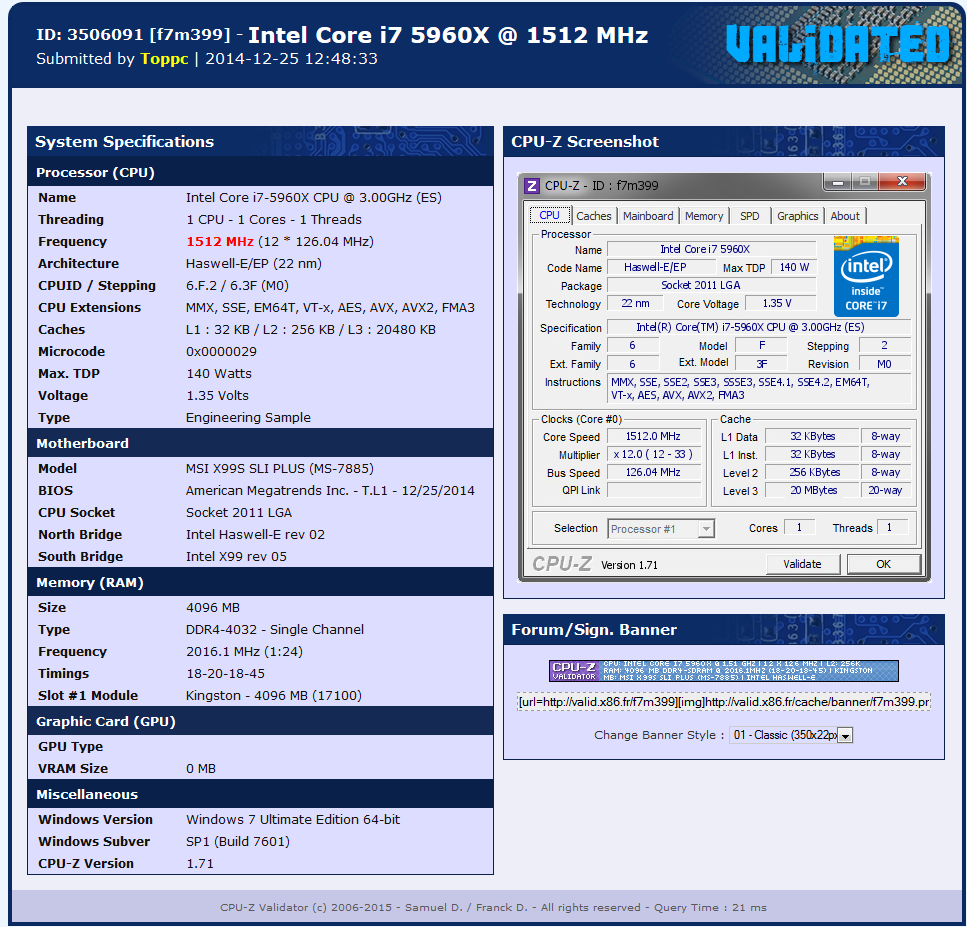Go to the SPD tab
The image size is (967, 927).
click(x=749, y=216)
